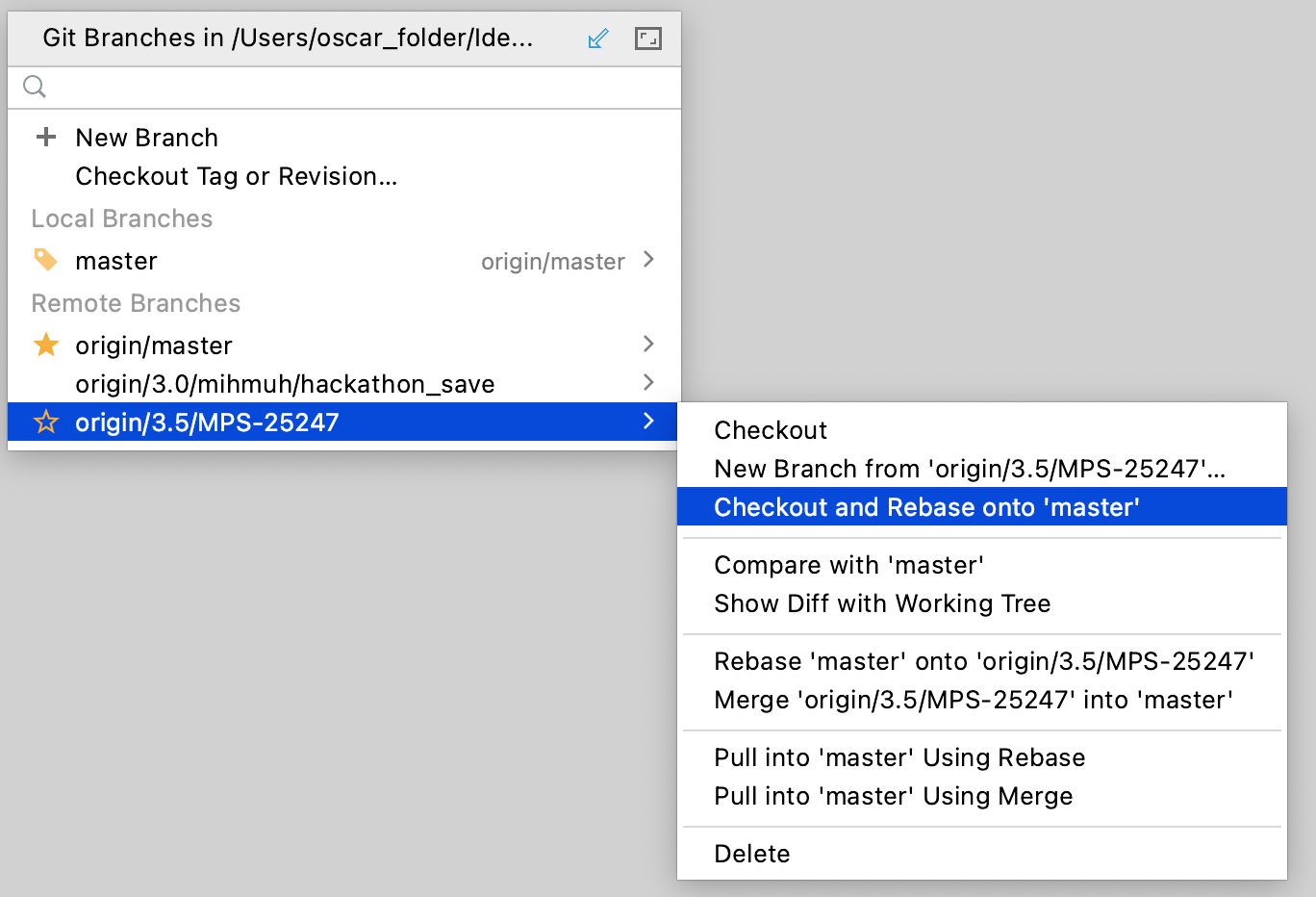1316x897 pixels.
Task: Click the expand popup window icon
Action: (648, 38)
